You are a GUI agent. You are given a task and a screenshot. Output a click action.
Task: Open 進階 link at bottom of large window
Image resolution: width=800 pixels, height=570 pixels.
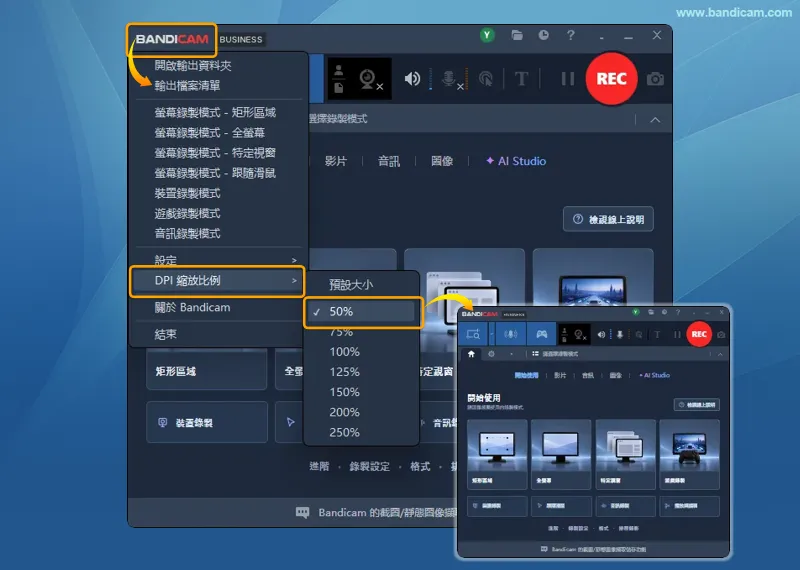coord(319,466)
